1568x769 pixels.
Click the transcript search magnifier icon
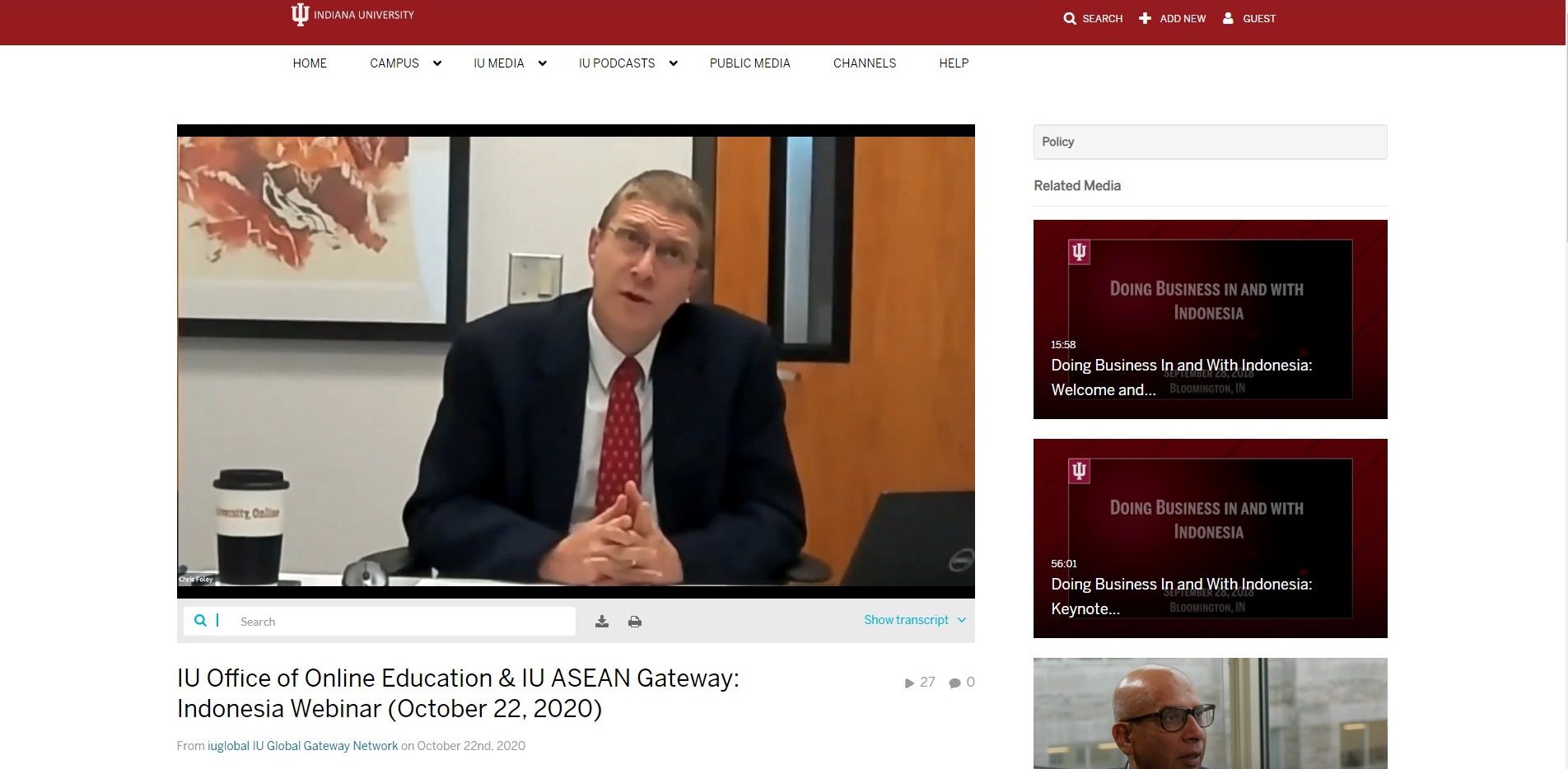tap(200, 620)
